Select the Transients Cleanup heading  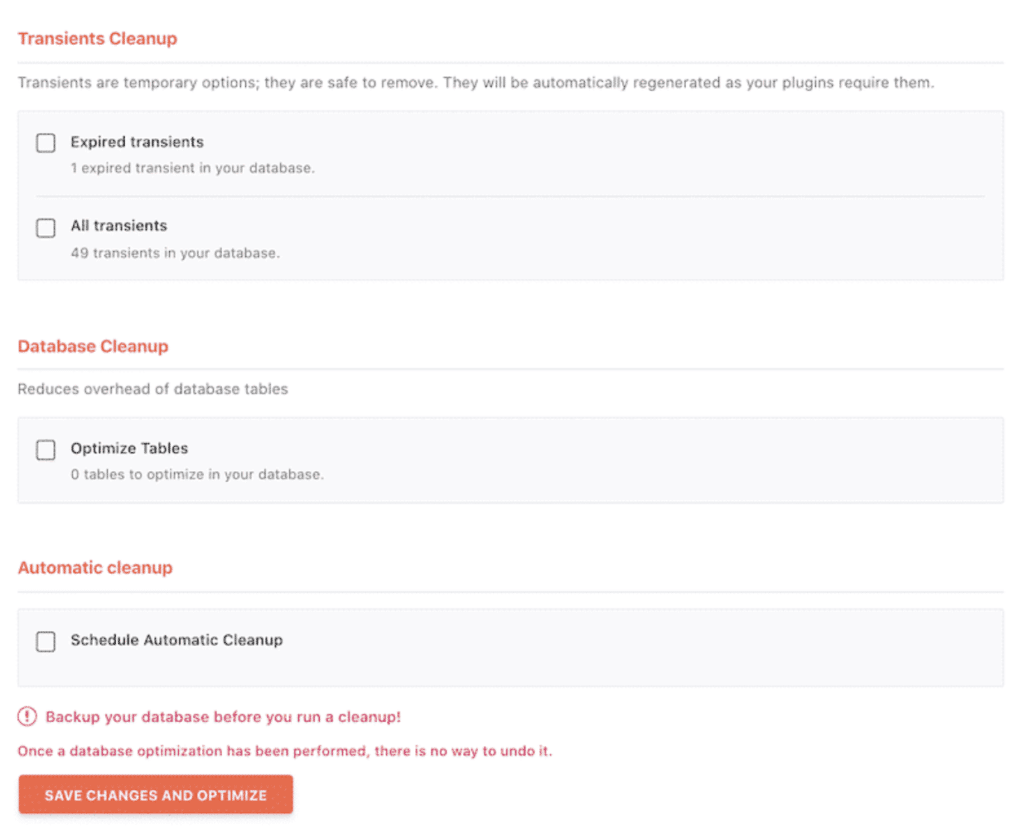[97, 39]
